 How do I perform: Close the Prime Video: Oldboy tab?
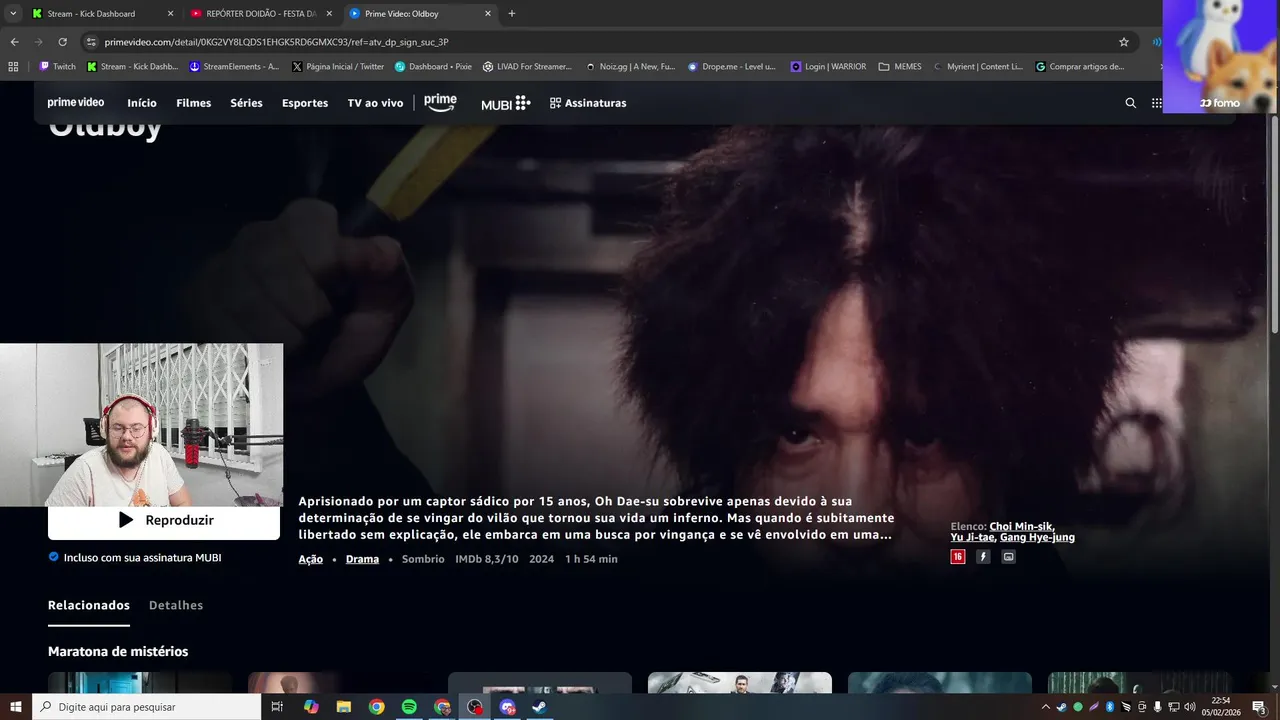[488, 14]
